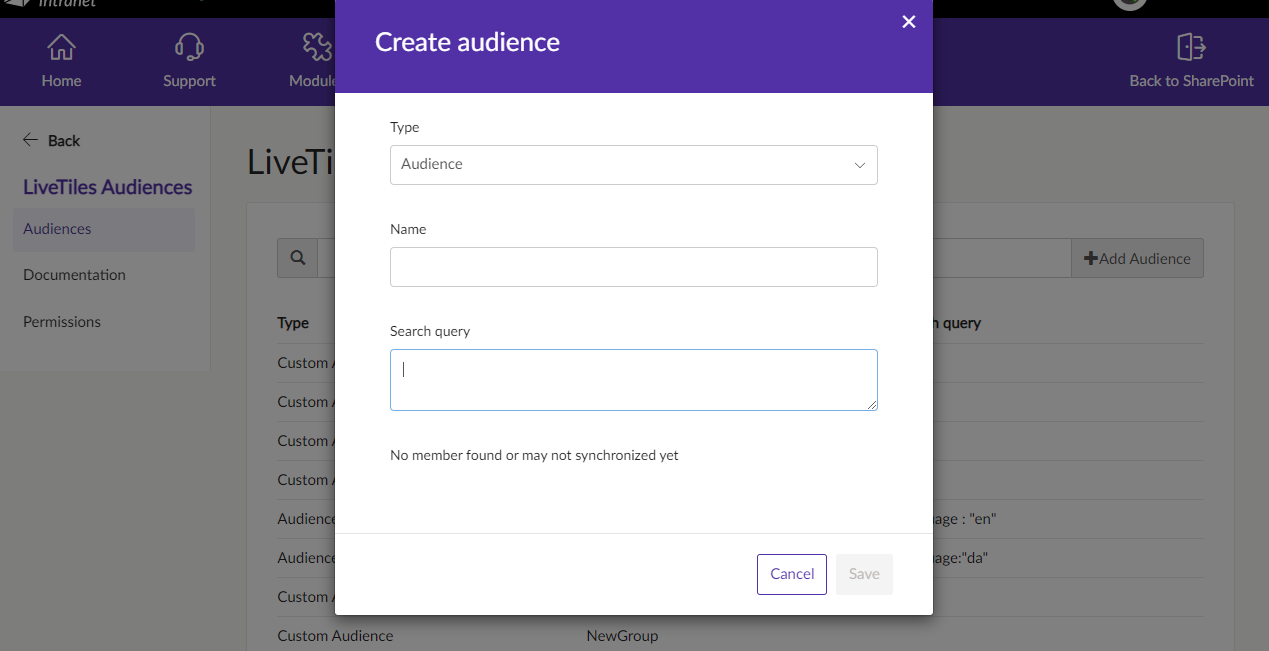1269x651 pixels.
Task: Click the "No member found" message text
Action: pyautogui.click(x=534, y=455)
